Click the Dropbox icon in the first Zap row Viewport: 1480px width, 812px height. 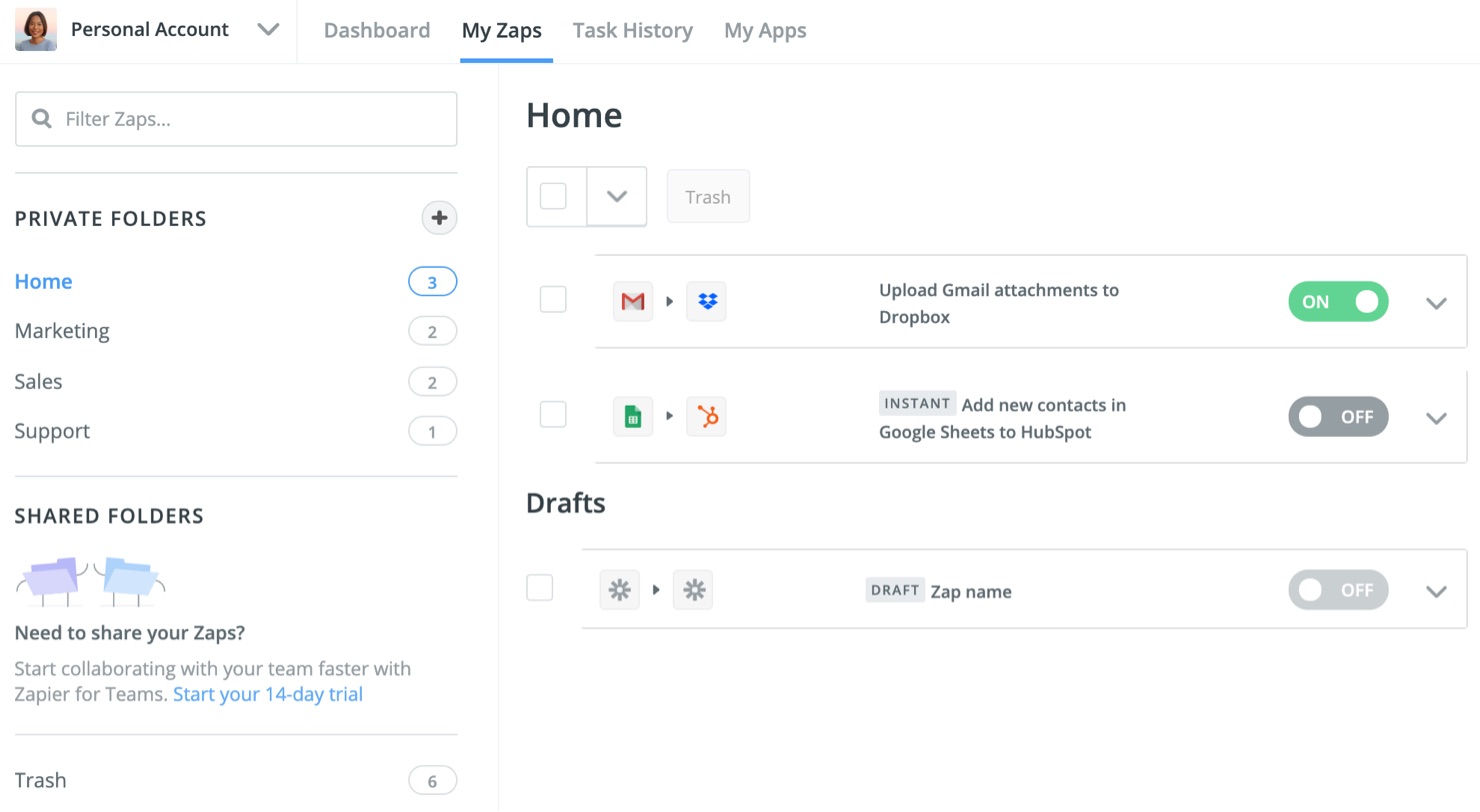click(x=706, y=301)
